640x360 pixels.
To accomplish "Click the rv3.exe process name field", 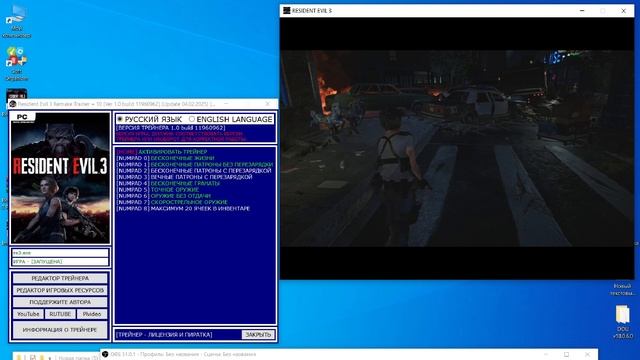I will coord(60,253).
